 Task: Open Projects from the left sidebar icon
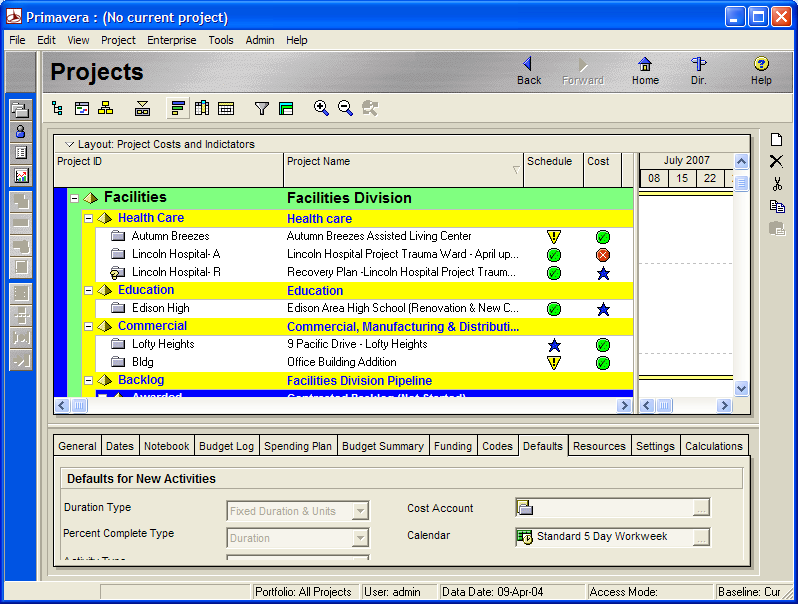pyautogui.click(x=20, y=109)
